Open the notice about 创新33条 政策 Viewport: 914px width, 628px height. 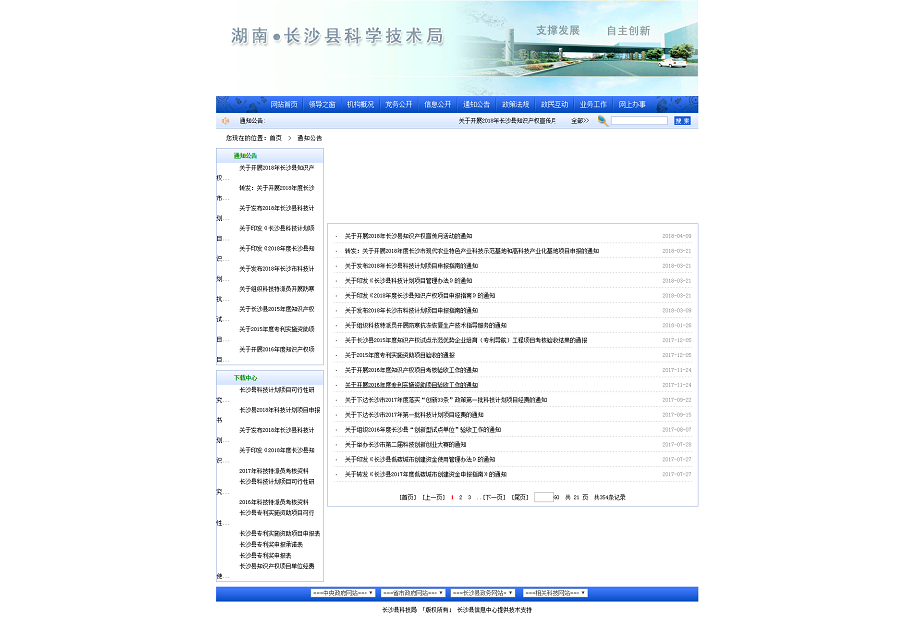(446, 400)
